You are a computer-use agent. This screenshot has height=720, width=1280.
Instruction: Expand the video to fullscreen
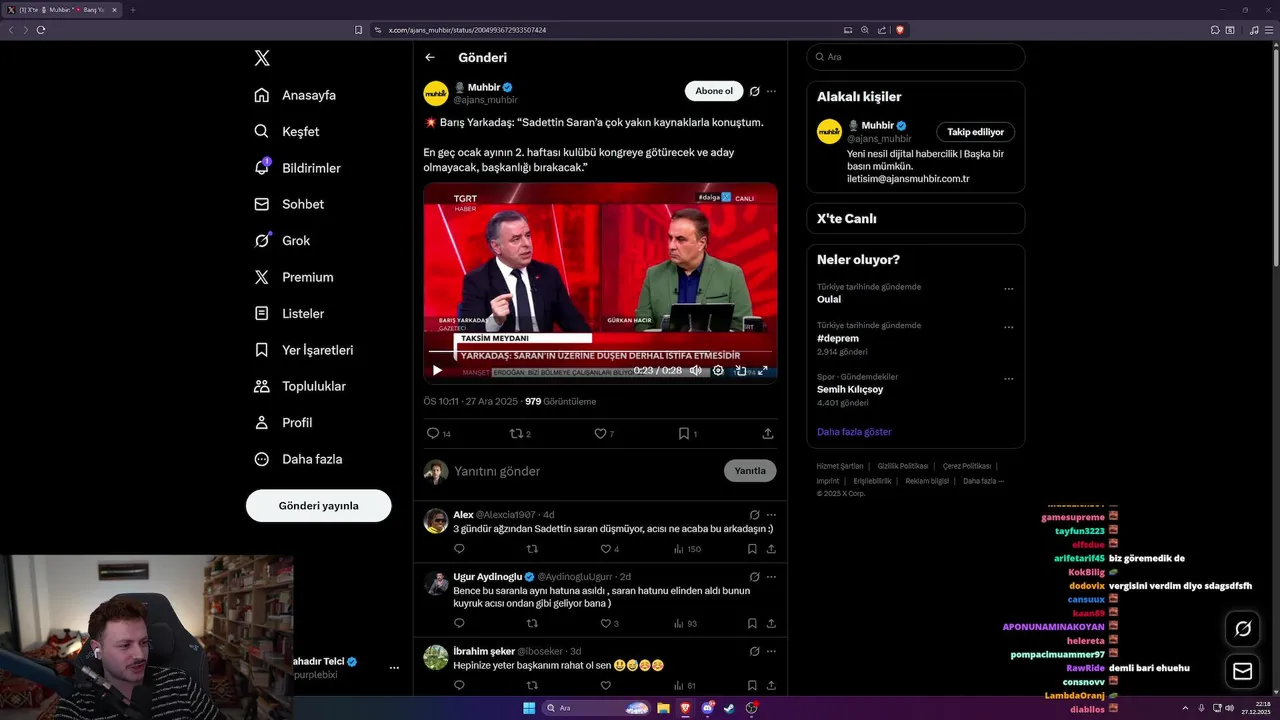point(763,370)
